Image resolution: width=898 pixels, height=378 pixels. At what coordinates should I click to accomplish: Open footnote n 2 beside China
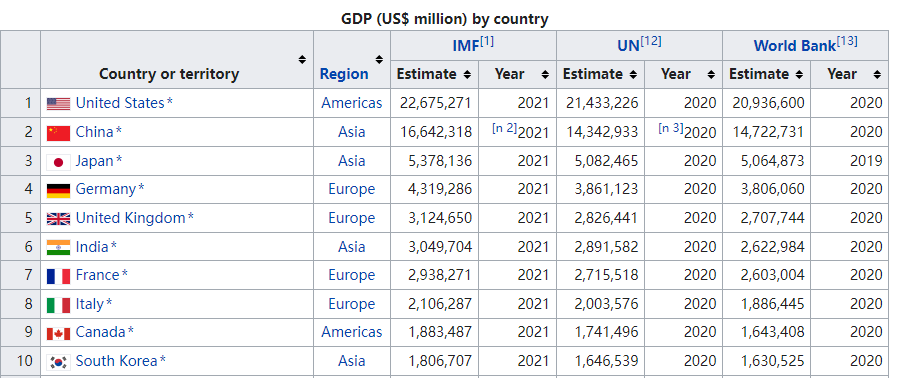[x=505, y=128]
